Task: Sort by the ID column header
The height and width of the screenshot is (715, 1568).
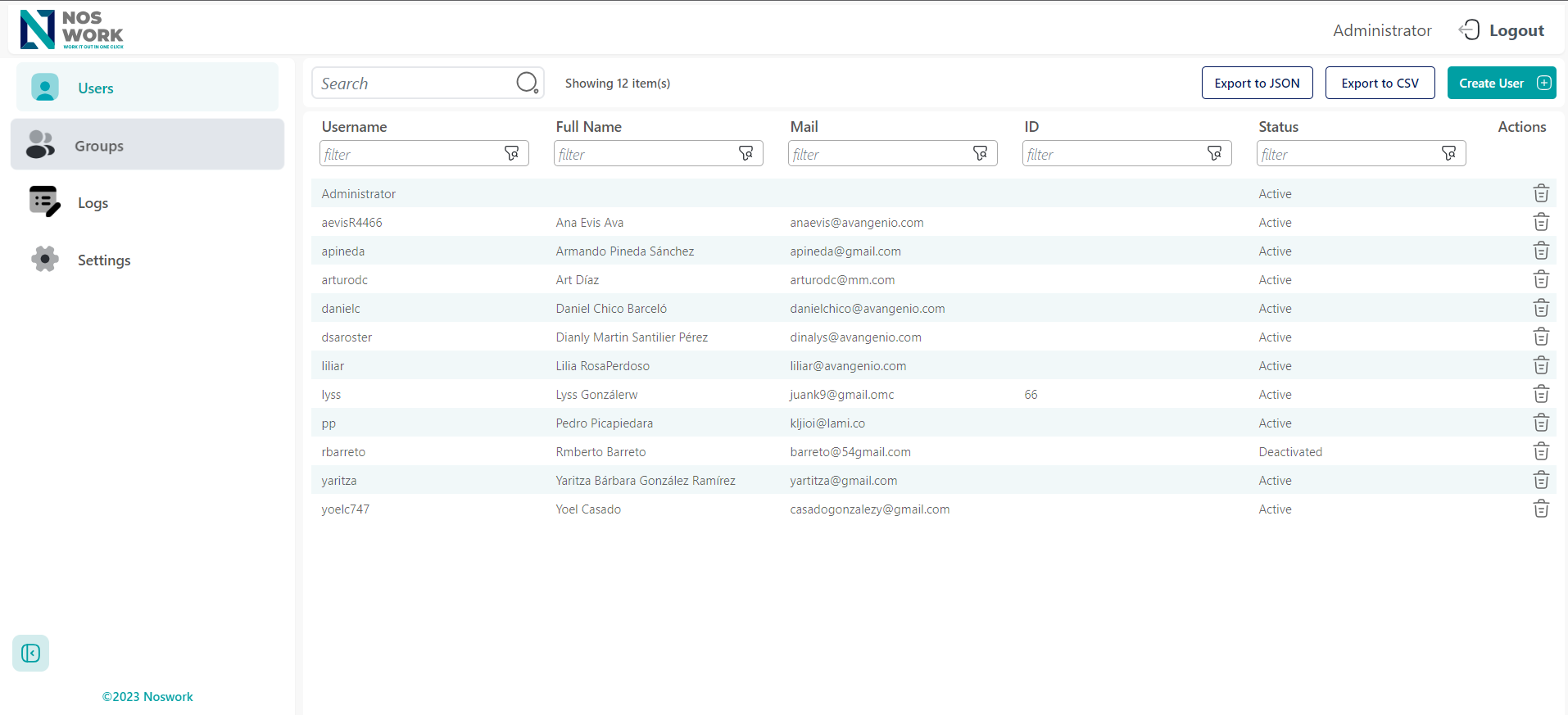Action: (x=1031, y=127)
